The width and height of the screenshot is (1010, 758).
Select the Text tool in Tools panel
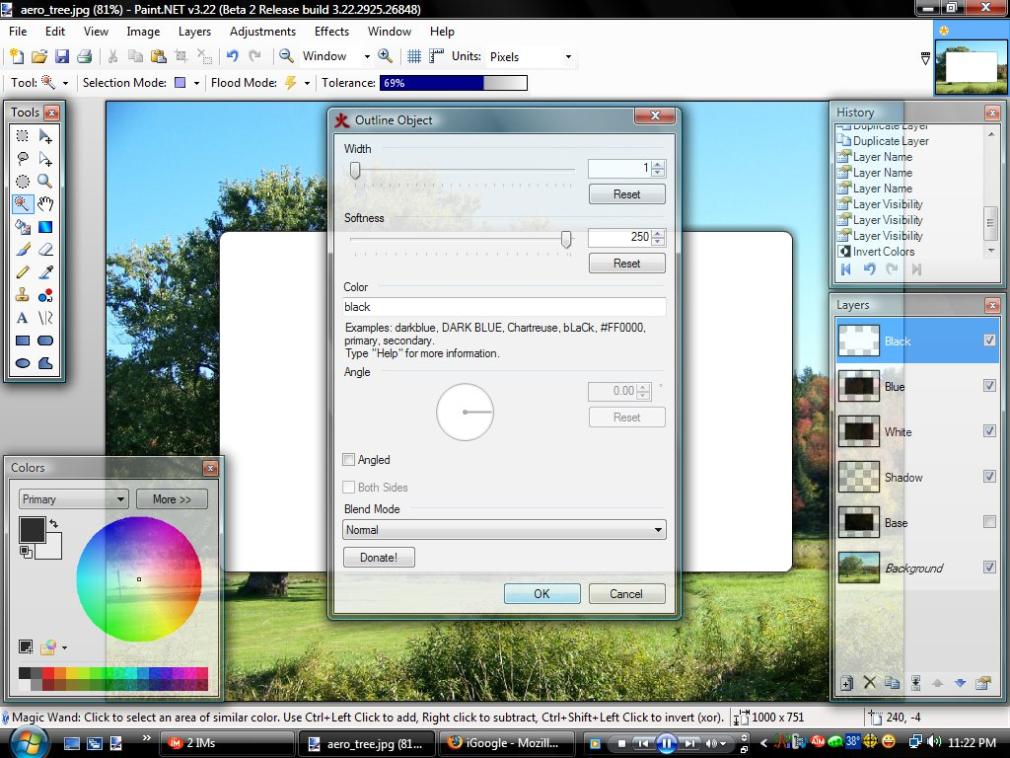[x=22, y=319]
